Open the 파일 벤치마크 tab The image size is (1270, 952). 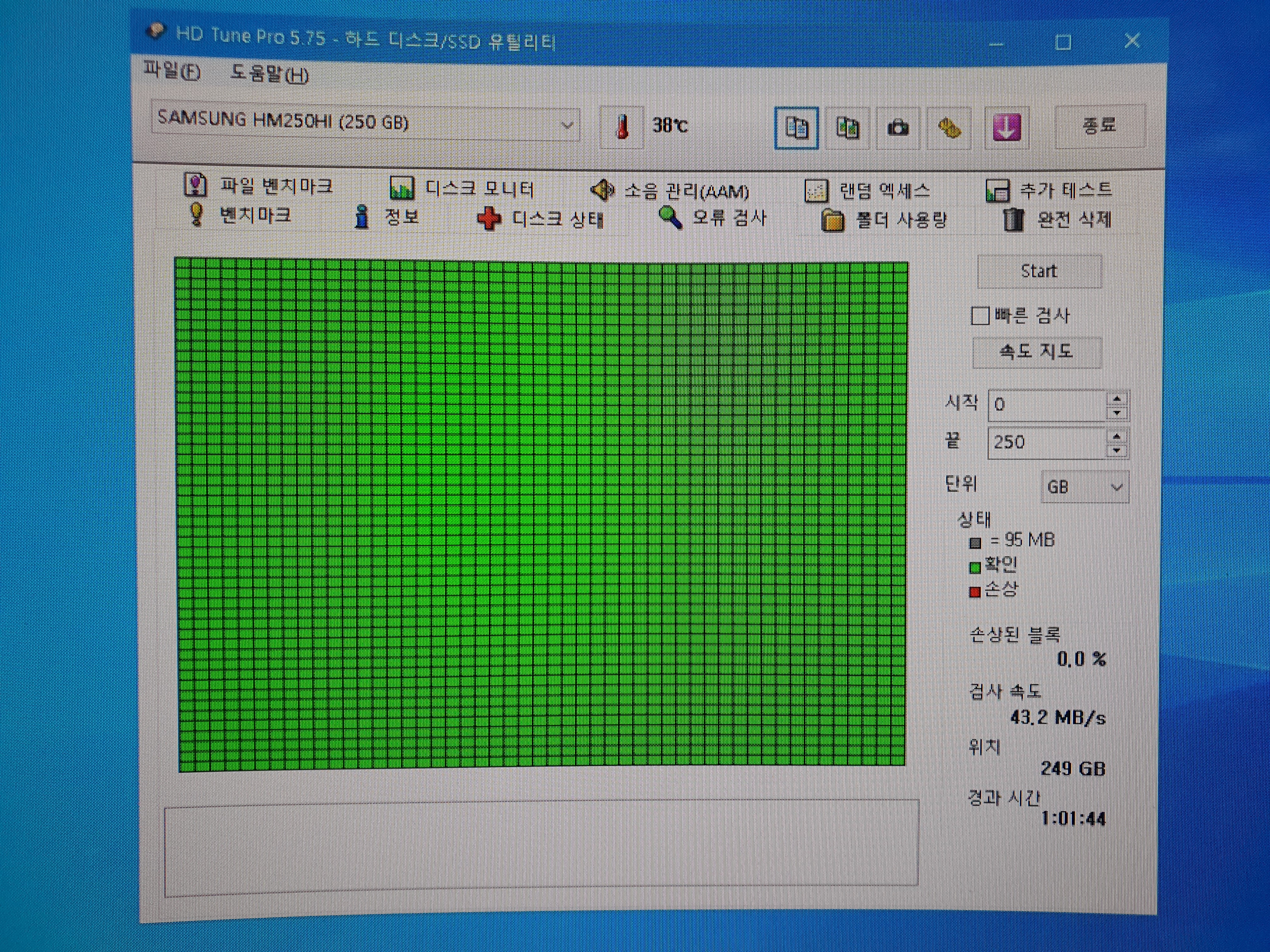(258, 185)
